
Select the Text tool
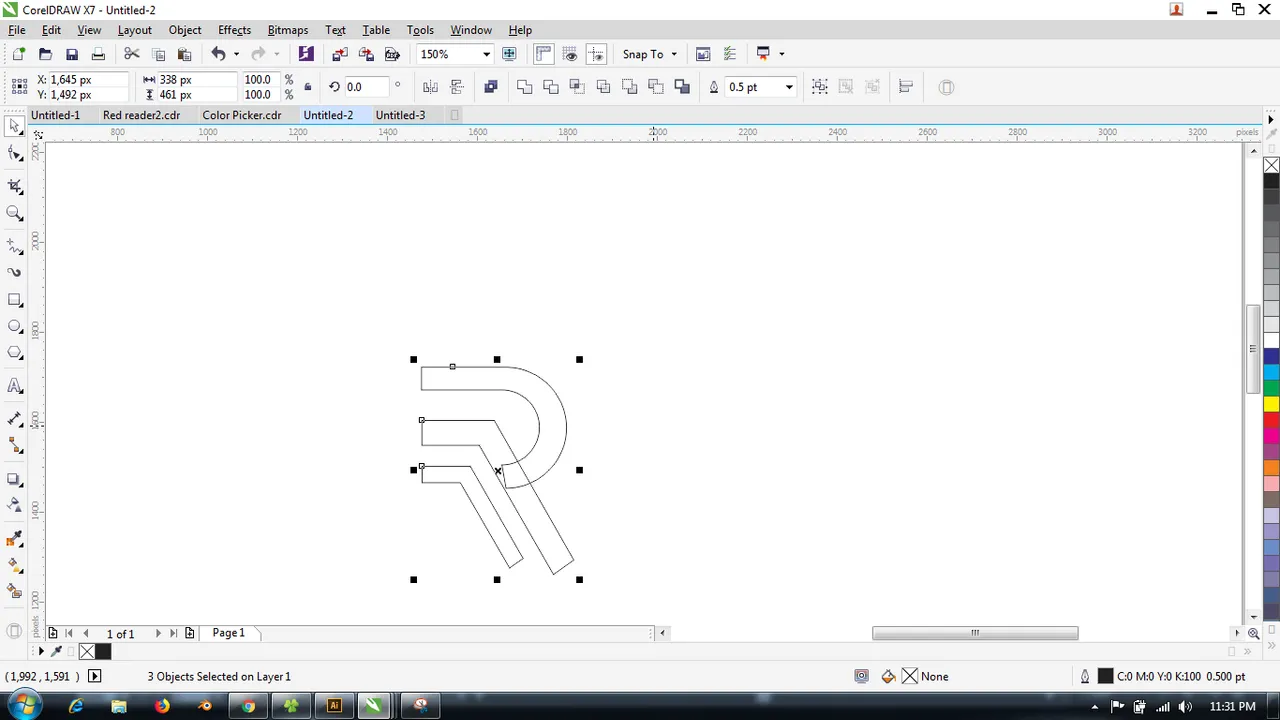tap(15, 386)
